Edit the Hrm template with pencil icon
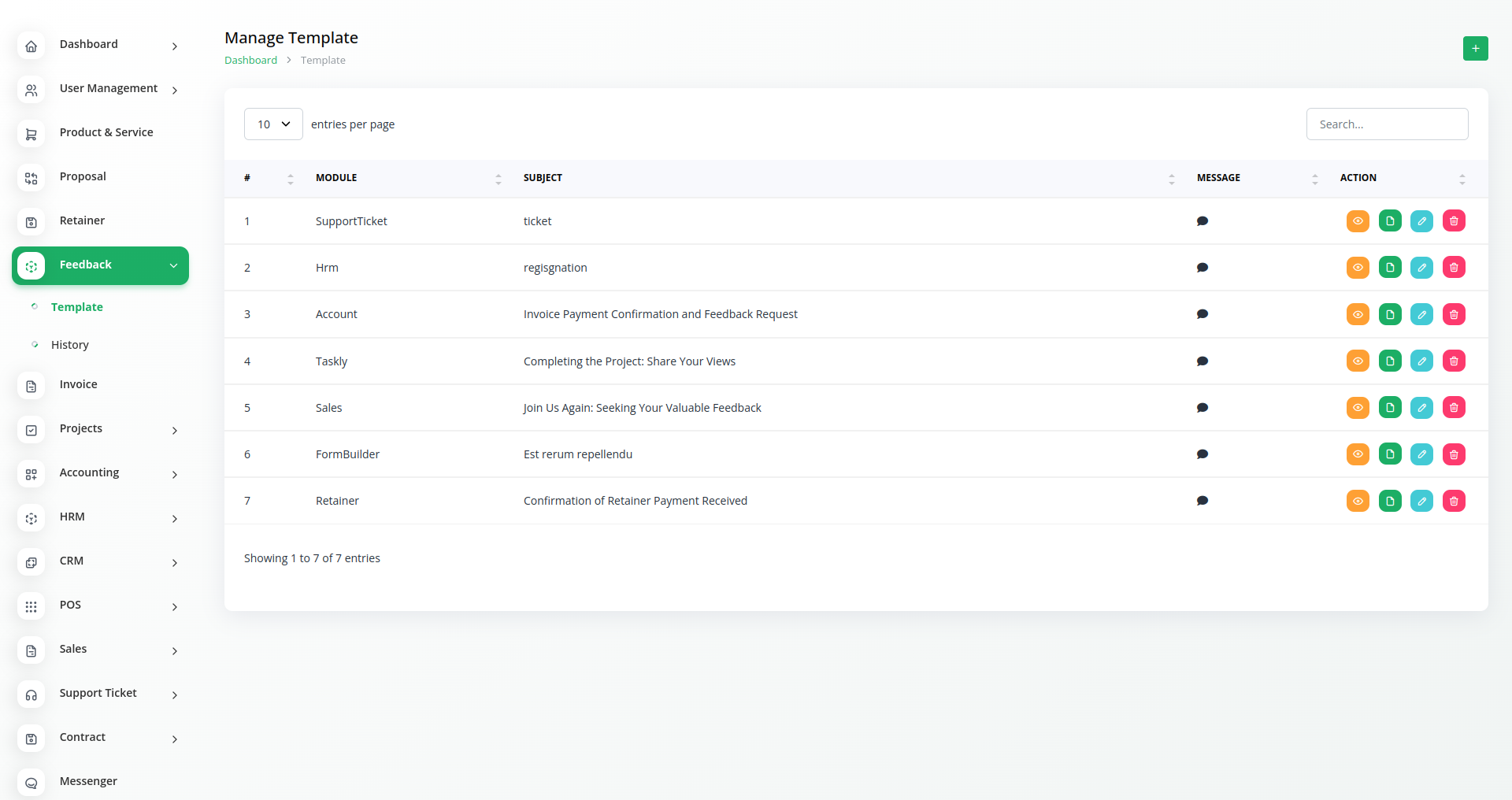The width and height of the screenshot is (1512, 800). pos(1421,268)
